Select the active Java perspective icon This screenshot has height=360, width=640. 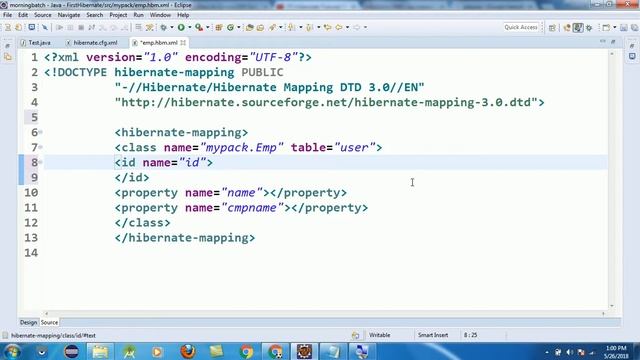pyautogui.click(x=578, y=27)
